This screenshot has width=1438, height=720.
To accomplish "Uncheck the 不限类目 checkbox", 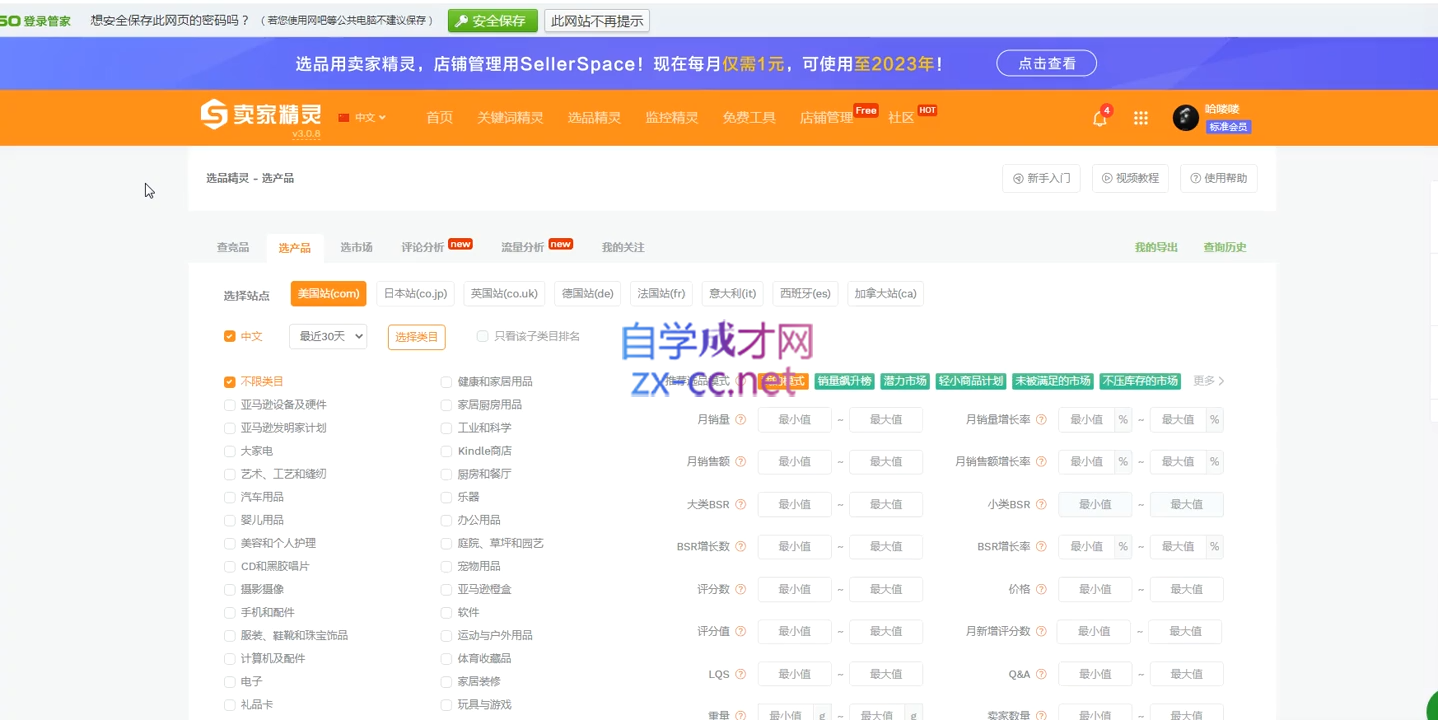I will [x=230, y=382].
